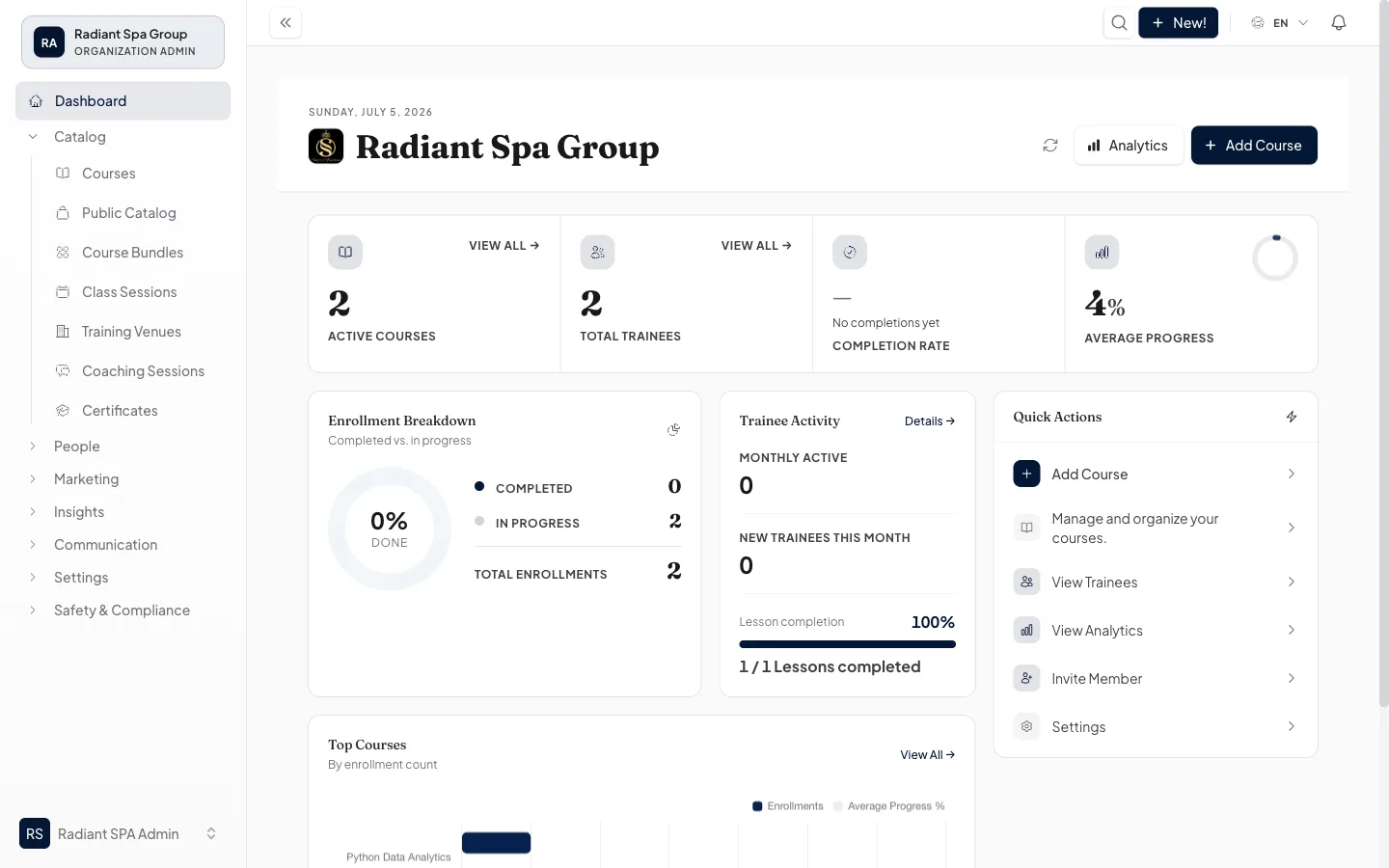Click the Course Bundles icon in sidebar
This screenshot has width=1389, height=868.
[x=63, y=253]
